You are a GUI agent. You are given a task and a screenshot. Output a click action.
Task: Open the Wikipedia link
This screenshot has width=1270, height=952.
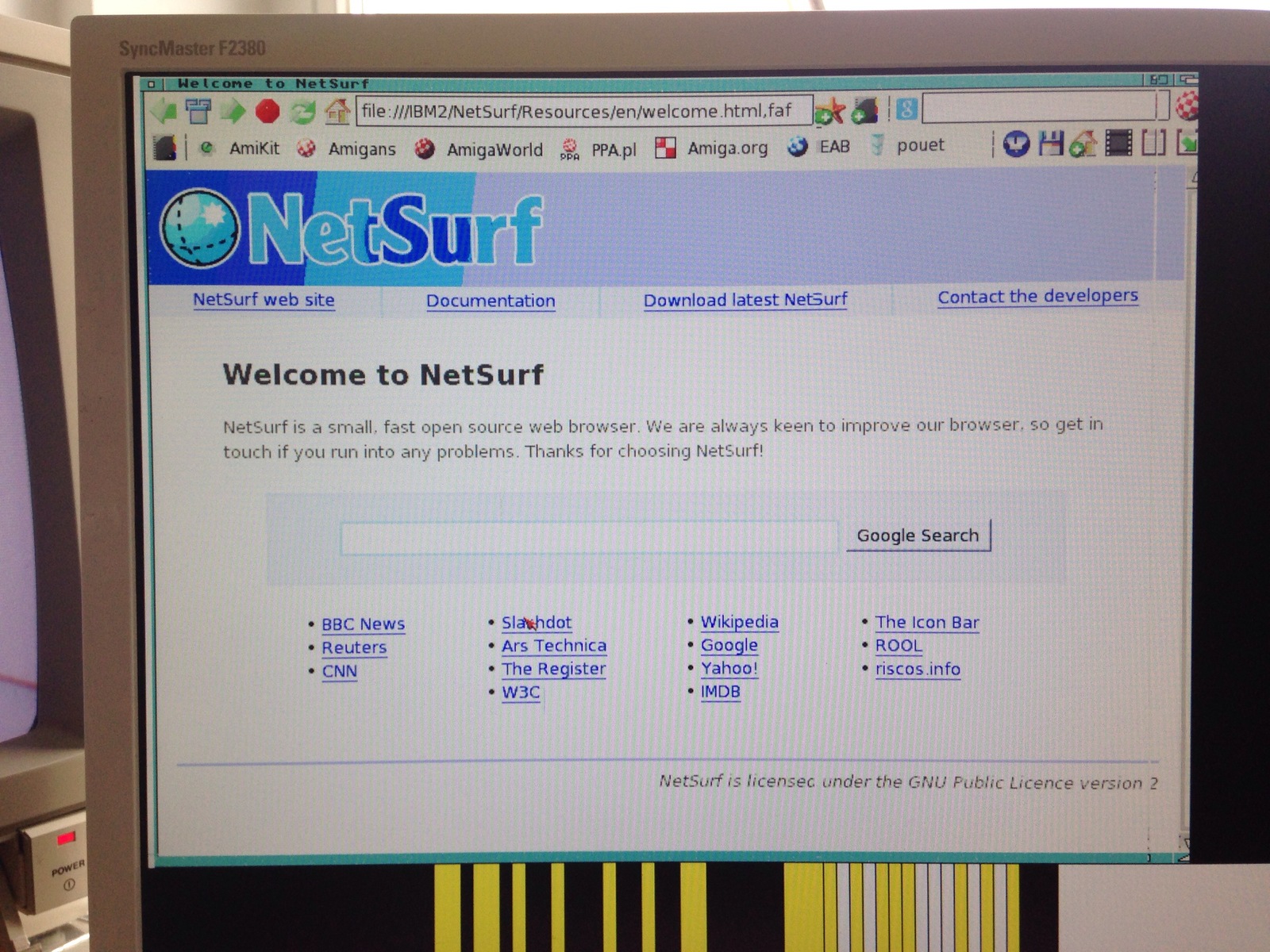pos(740,622)
